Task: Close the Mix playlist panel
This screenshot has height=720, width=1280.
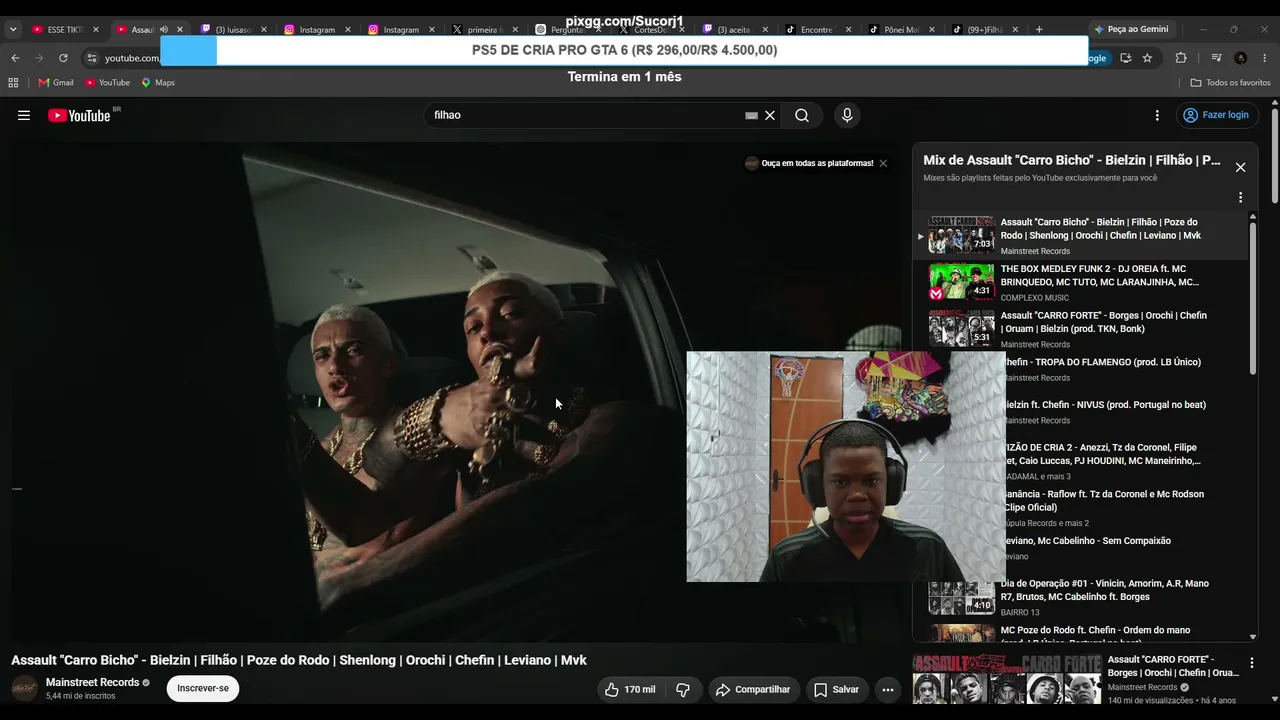Action: click(1240, 167)
